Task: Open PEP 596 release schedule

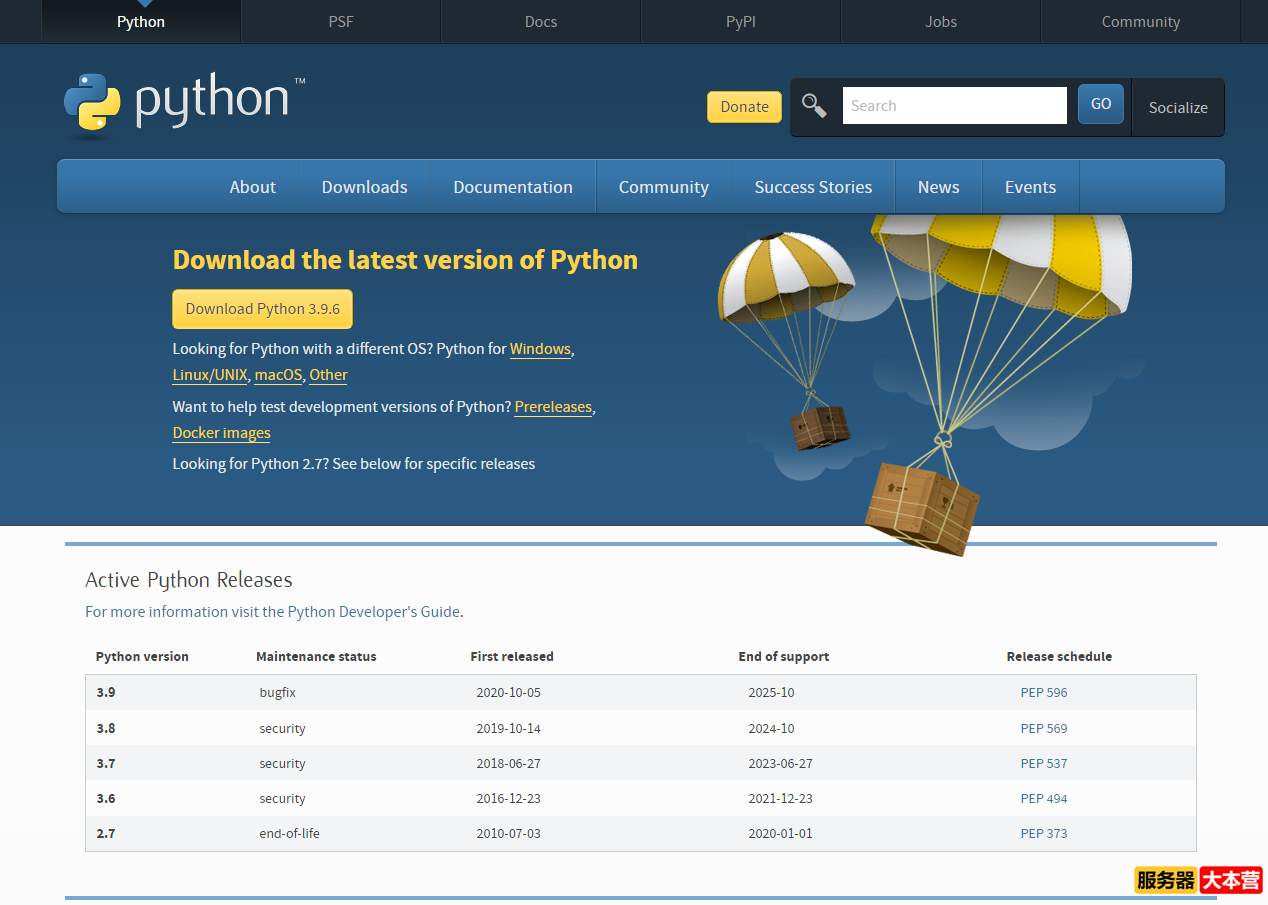Action: (1044, 692)
